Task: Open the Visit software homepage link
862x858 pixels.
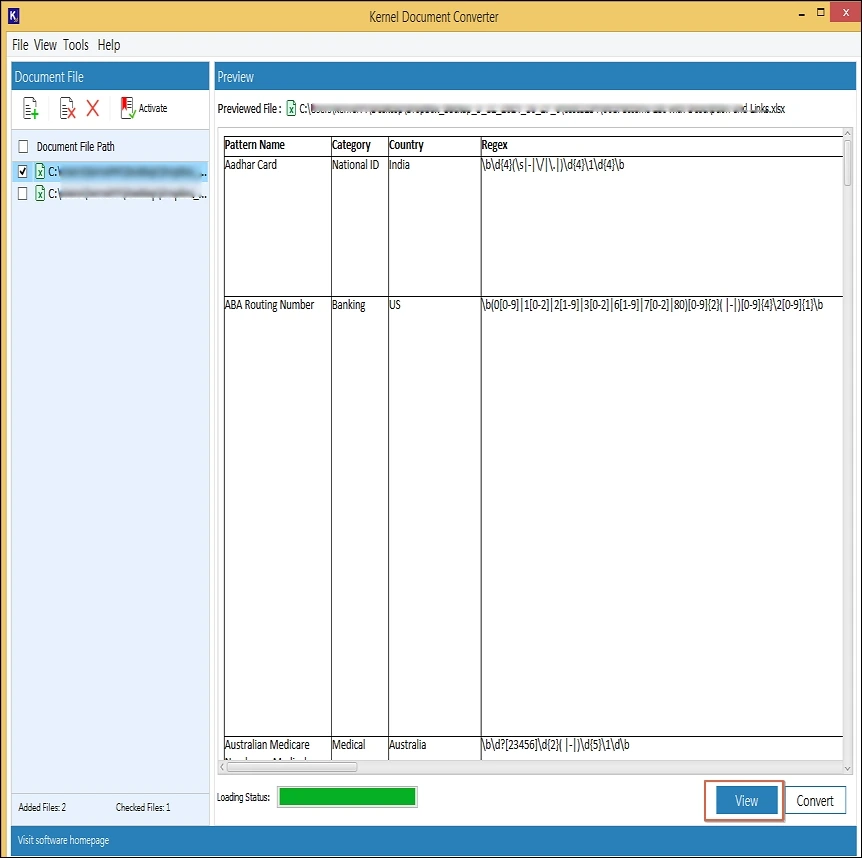Action: pos(63,840)
